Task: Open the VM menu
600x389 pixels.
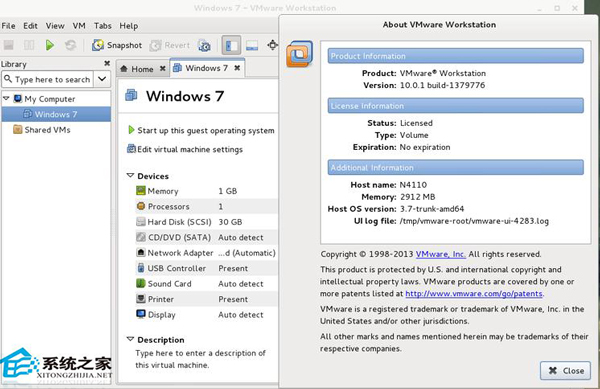Action: (79, 26)
